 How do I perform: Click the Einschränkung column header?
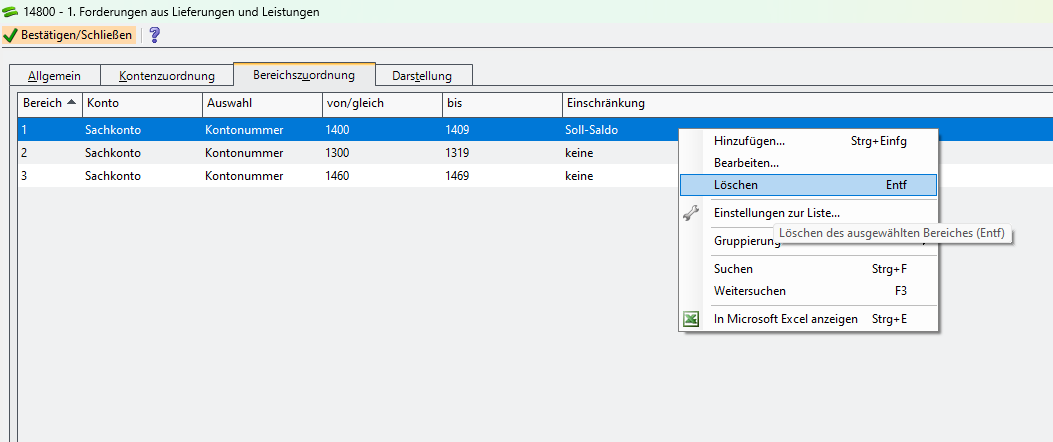pos(605,103)
